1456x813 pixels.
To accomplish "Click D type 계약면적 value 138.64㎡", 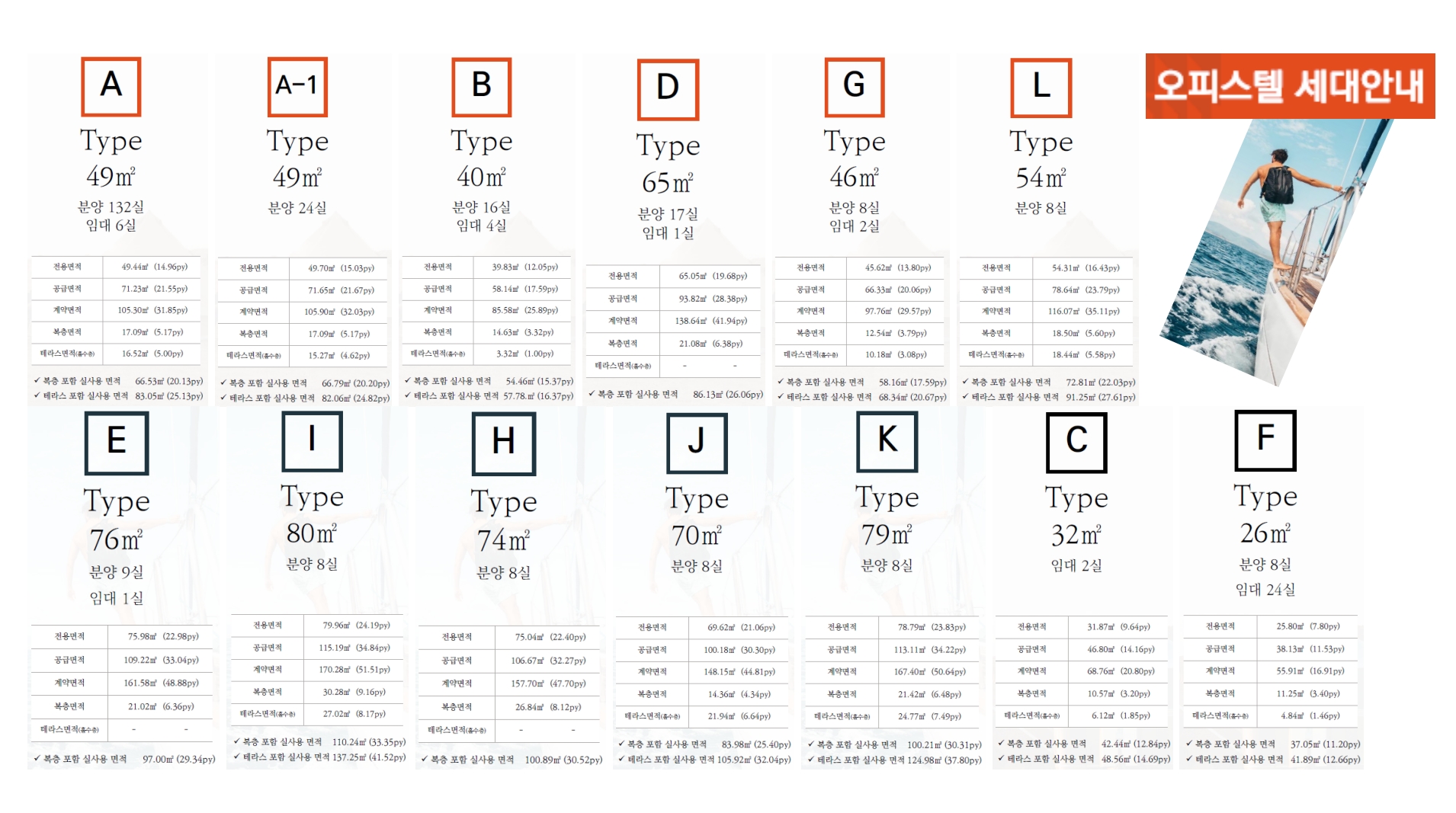I will (711, 321).
